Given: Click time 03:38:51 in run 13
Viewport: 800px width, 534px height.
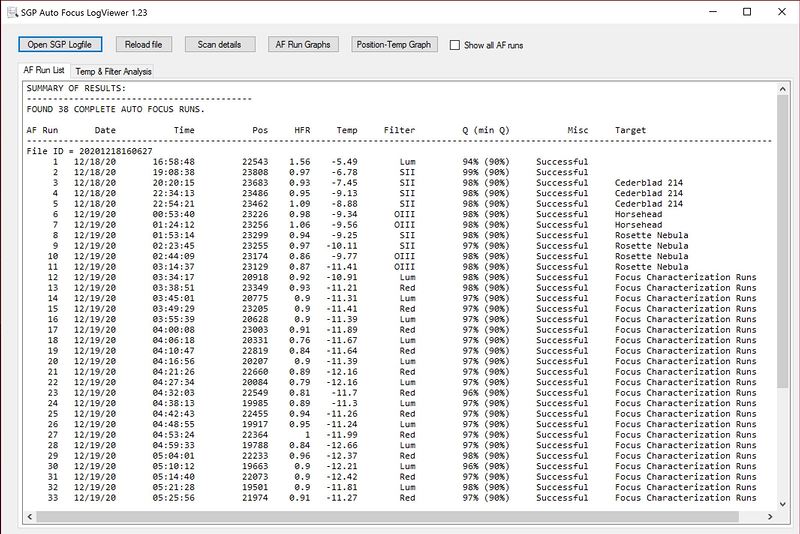Looking at the screenshot, I should [x=173, y=288].
